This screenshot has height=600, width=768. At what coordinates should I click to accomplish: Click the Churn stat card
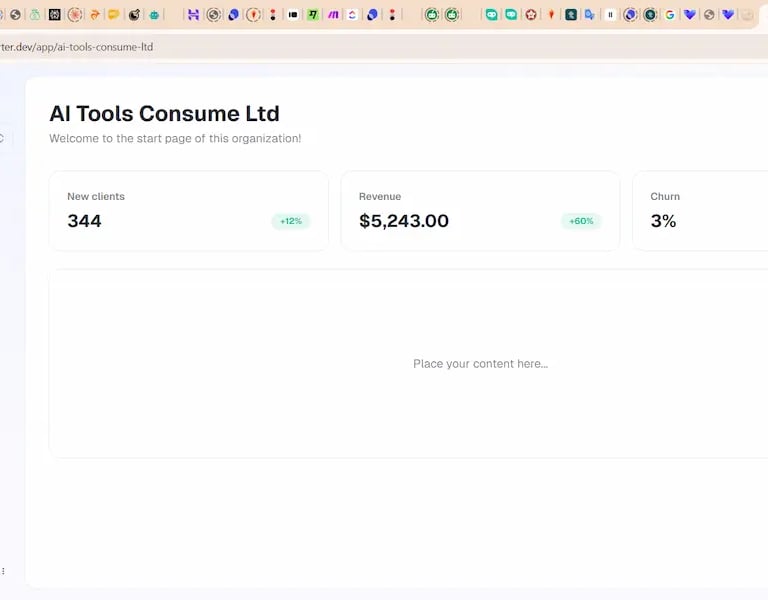[x=700, y=210]
